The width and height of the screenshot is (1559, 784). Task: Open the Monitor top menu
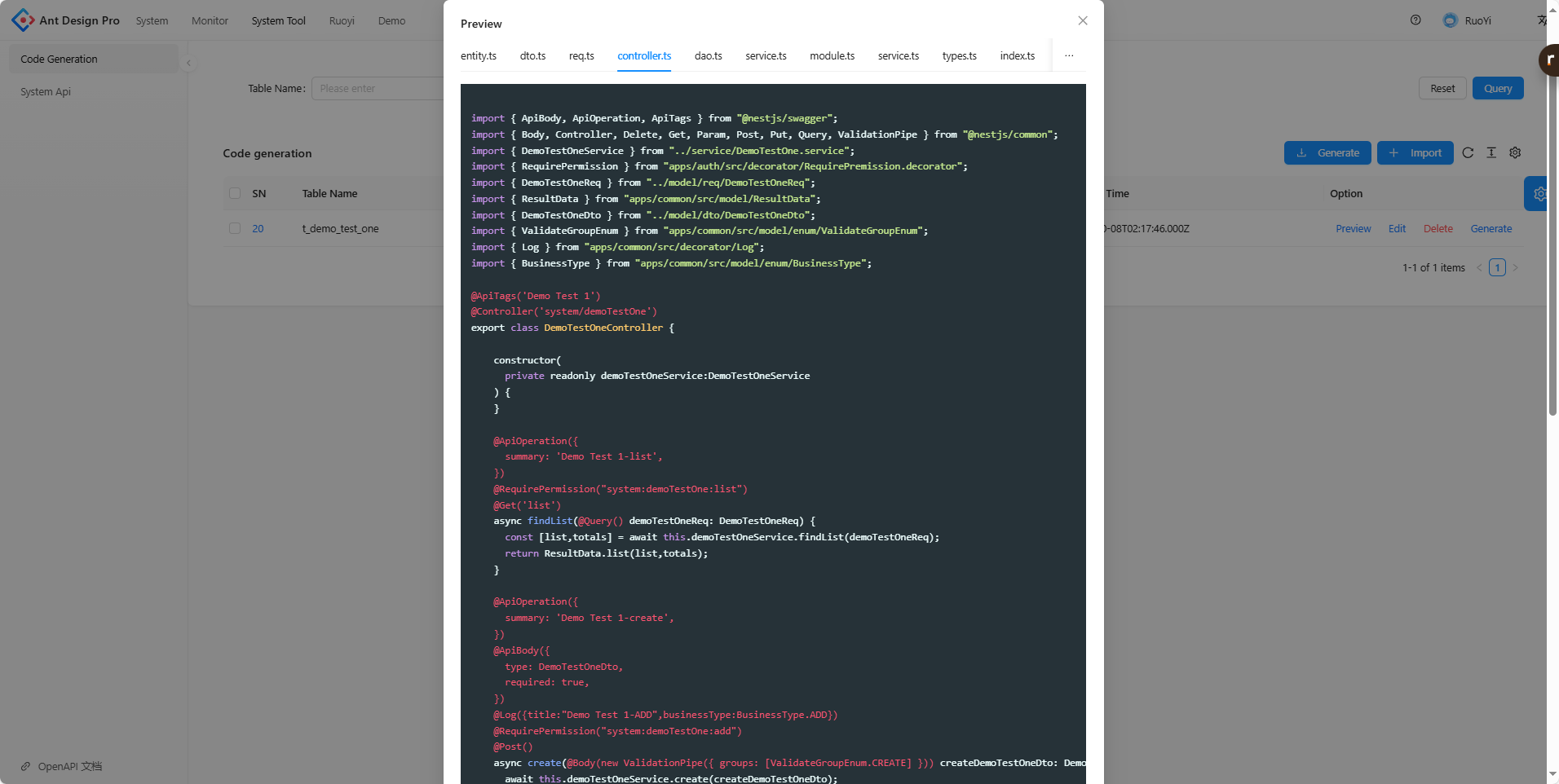tap(210, 21)
